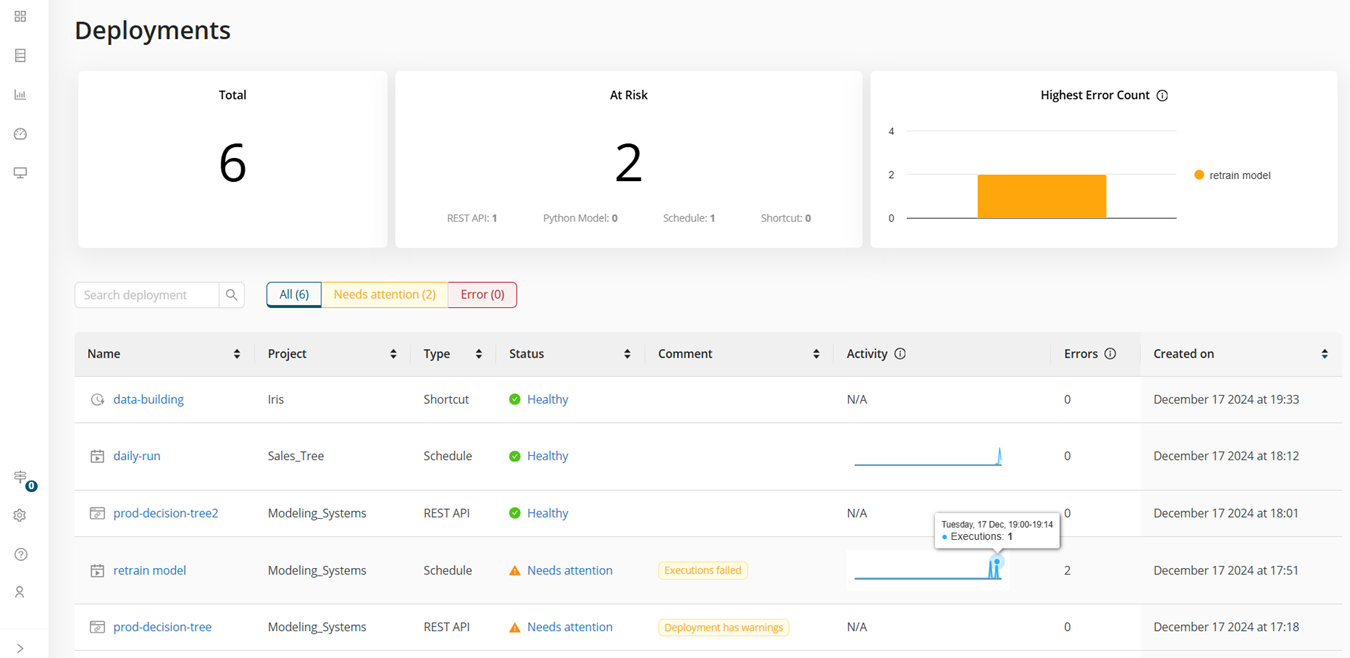Click the Python Model: 0 count label
The image size is (1350, 658).
coord(580,218)
